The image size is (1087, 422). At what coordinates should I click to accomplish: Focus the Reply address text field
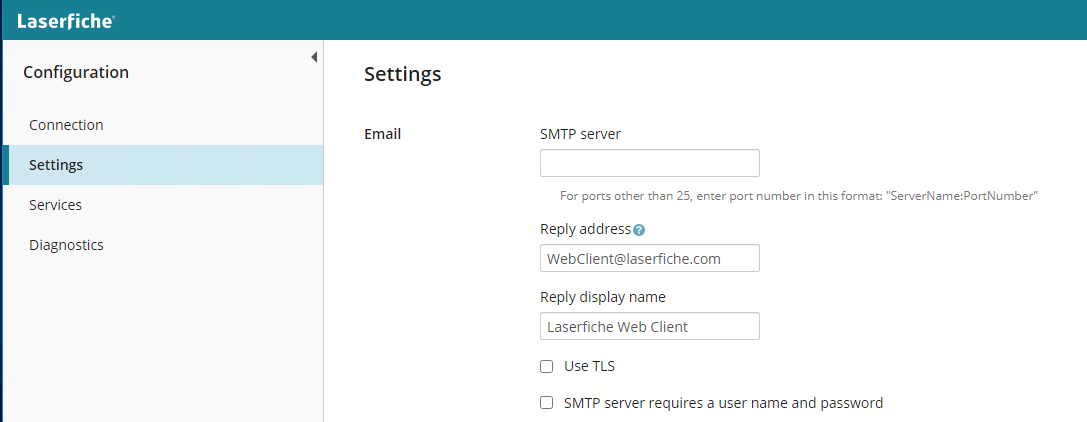pyautogui.click(x=650, y=258)
